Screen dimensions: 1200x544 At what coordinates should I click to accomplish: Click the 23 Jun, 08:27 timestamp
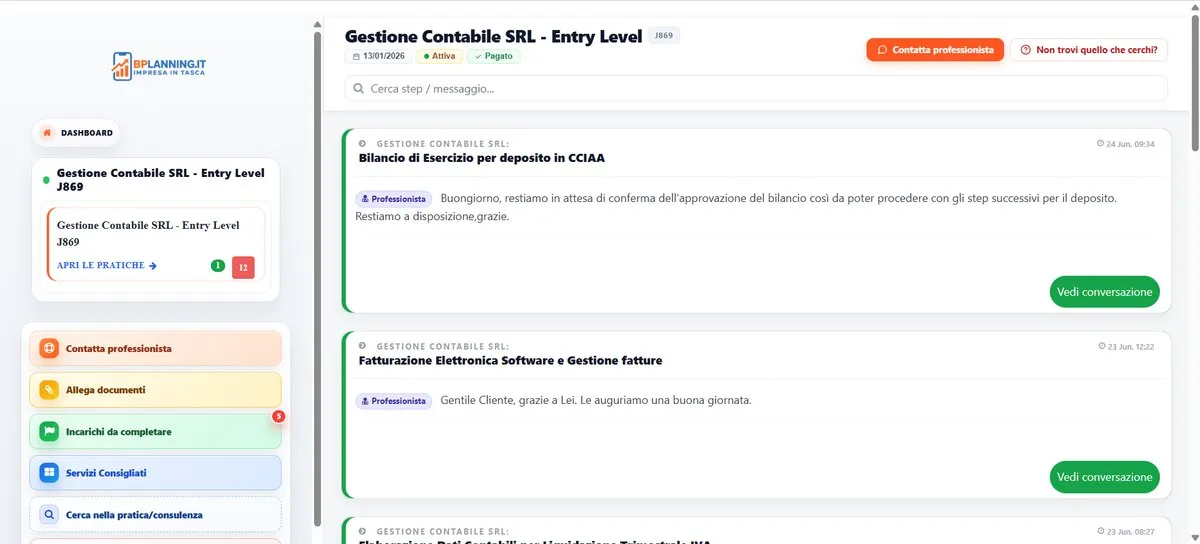click(1126, 531)
